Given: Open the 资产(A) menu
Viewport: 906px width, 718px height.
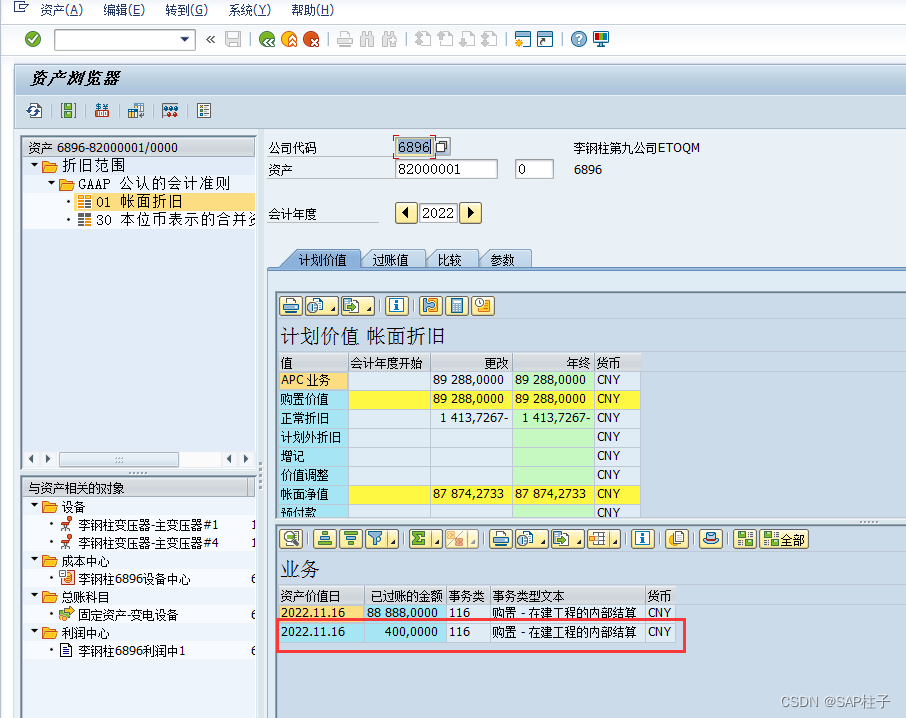Looking at the screenshot, I should coord(61,10).
